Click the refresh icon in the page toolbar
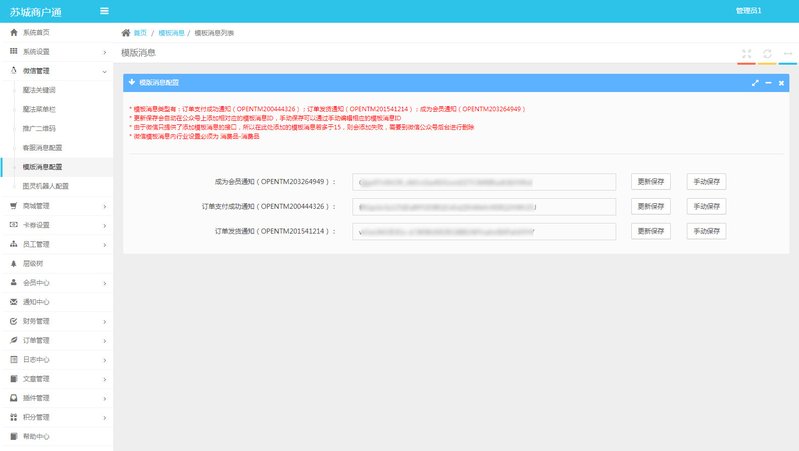 767,53
